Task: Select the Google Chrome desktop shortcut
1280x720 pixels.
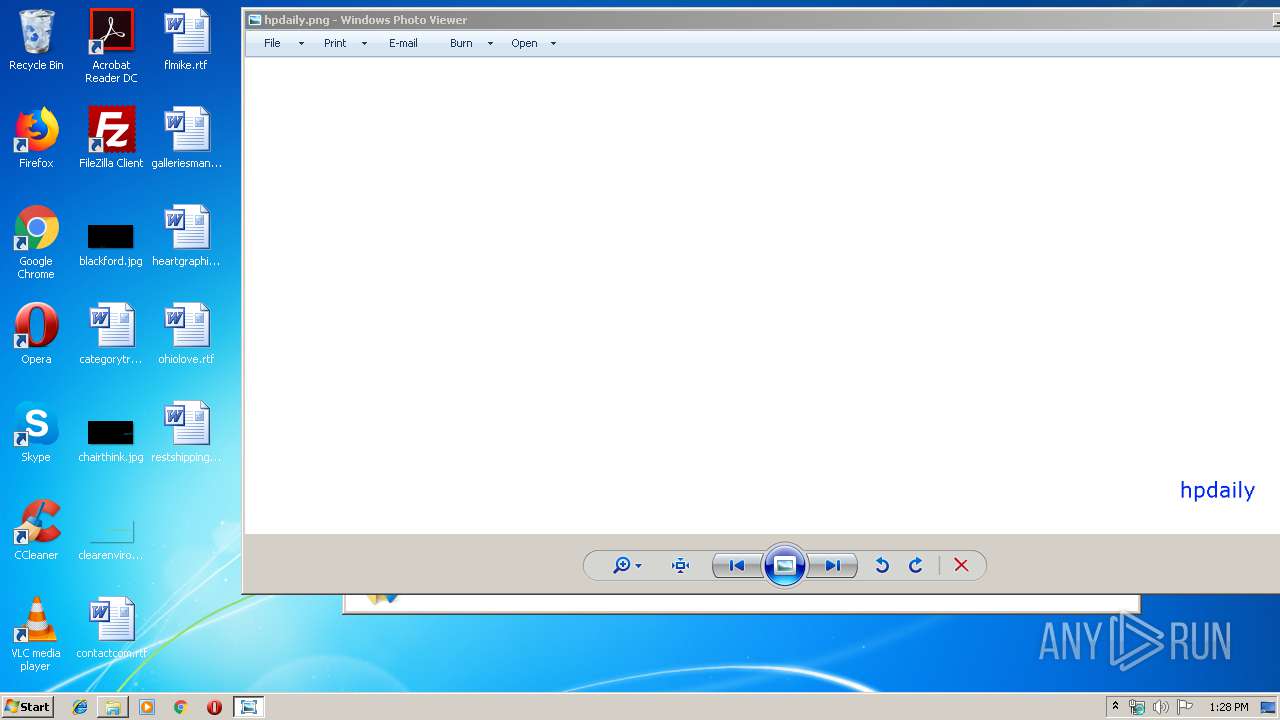Action: click(x=36, y=243)
